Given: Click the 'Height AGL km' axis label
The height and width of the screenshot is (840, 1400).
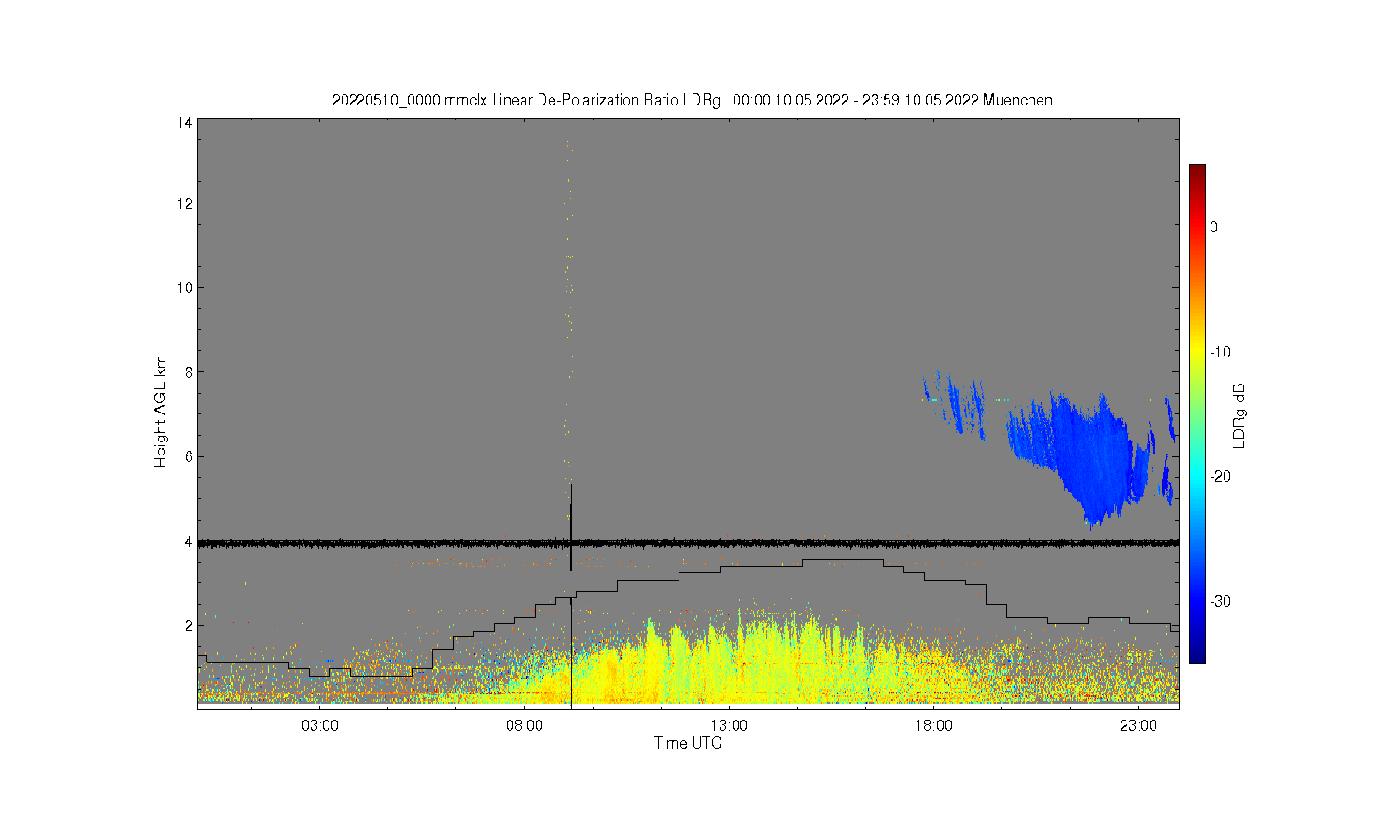Looking at the screenshot, I should click(x=161, y=412).
